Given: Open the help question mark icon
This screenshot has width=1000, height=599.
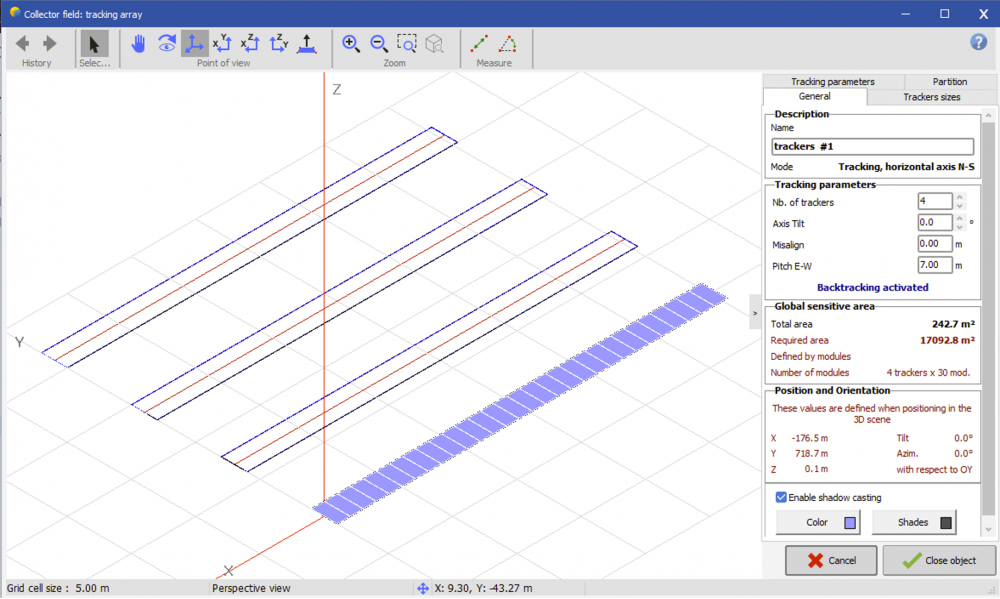Looking at the screenshot, I should tap(979, 42).
